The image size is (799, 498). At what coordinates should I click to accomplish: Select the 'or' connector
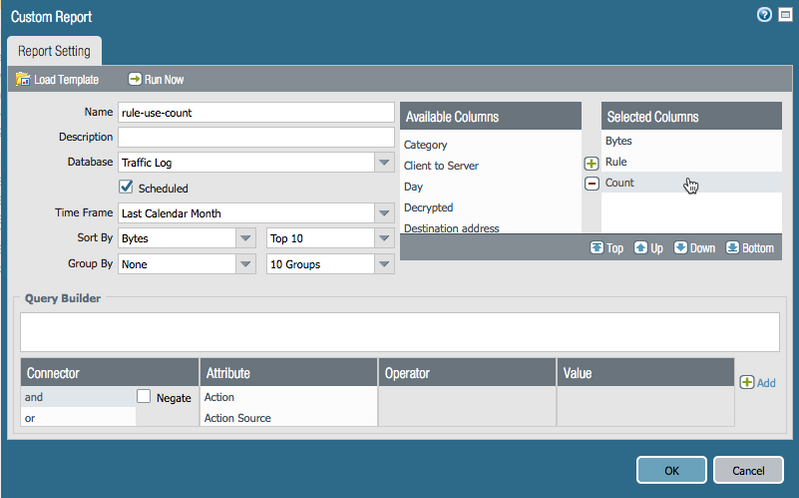tap(78, 418)
